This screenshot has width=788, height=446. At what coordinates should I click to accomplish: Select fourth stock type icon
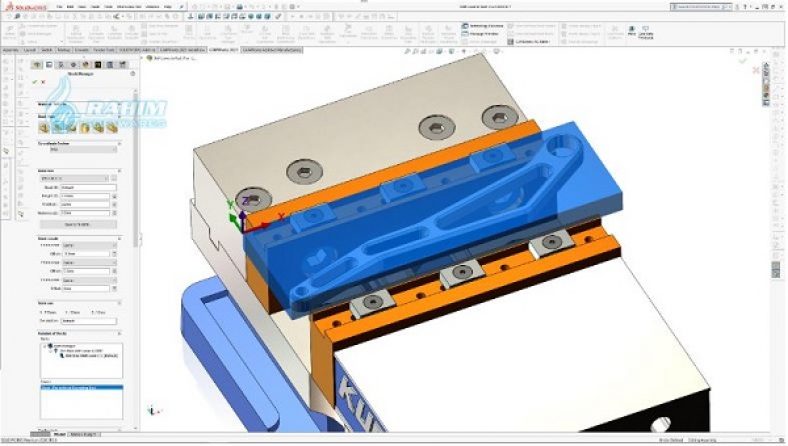tap(85, 128)
